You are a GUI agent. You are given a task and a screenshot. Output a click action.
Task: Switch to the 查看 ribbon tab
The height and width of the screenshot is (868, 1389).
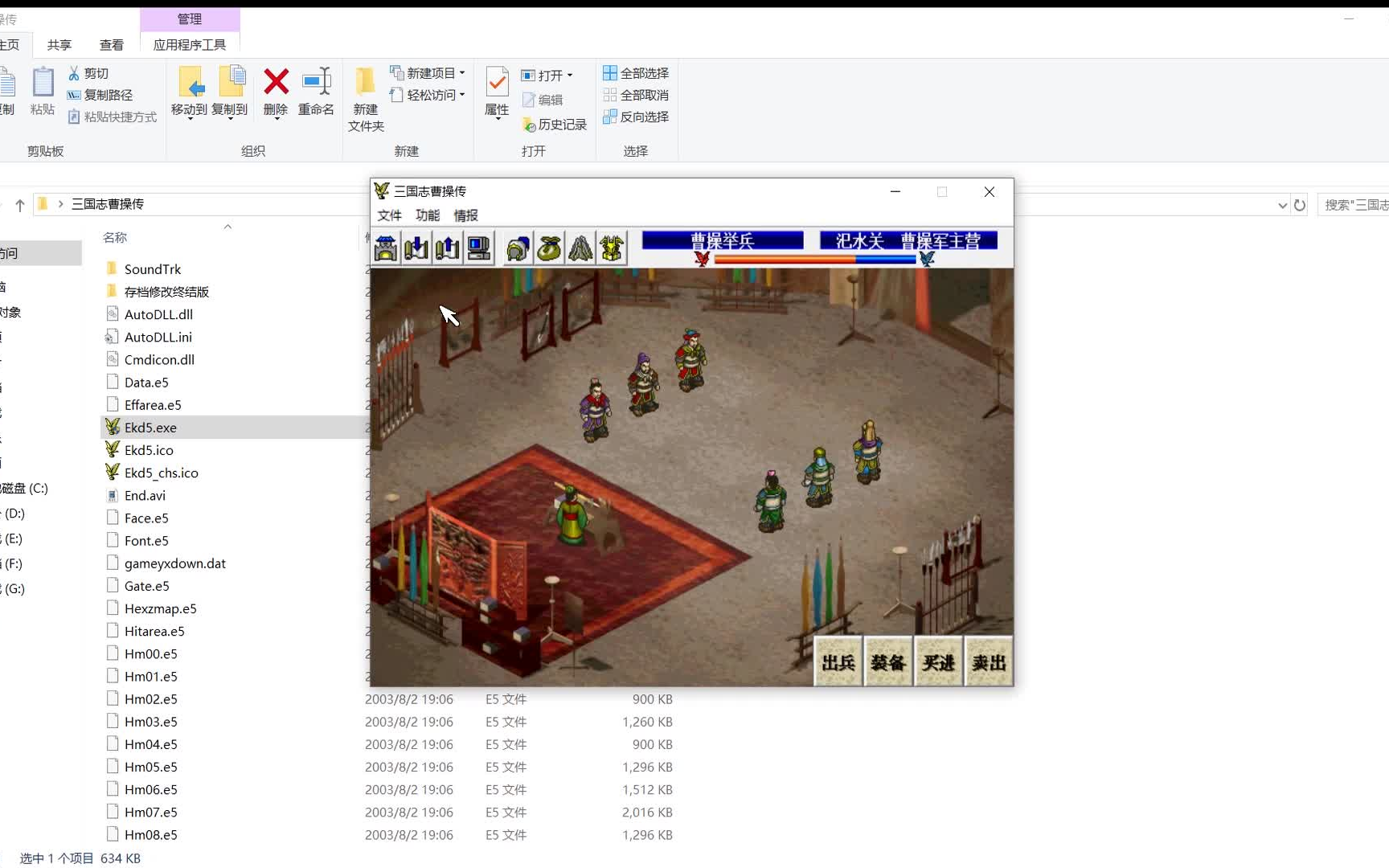click(x=112, y=45)
